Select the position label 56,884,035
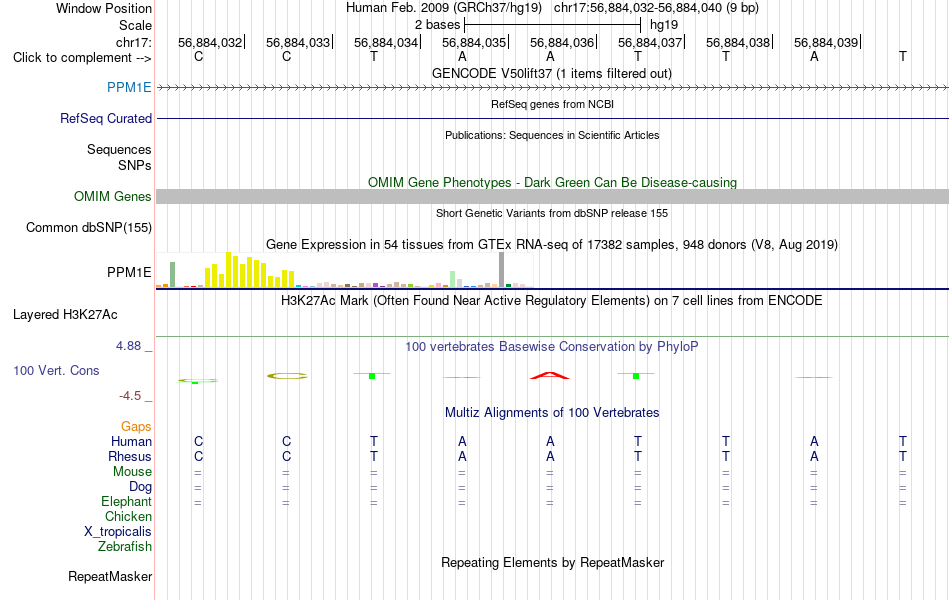This screenshot has width=950, height=600. pos(474,42)
